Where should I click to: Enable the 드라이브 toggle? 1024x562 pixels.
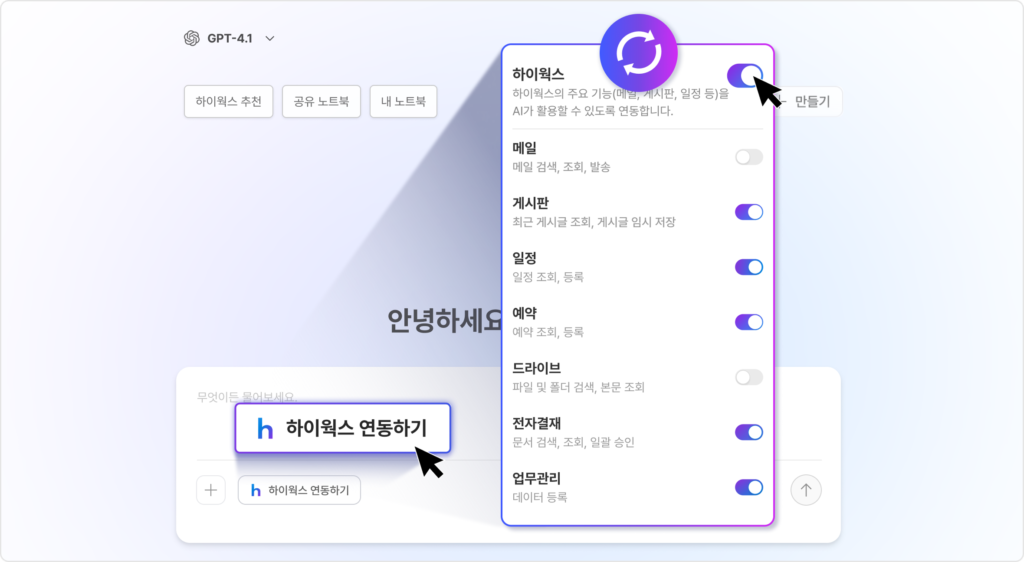[748, 377]
